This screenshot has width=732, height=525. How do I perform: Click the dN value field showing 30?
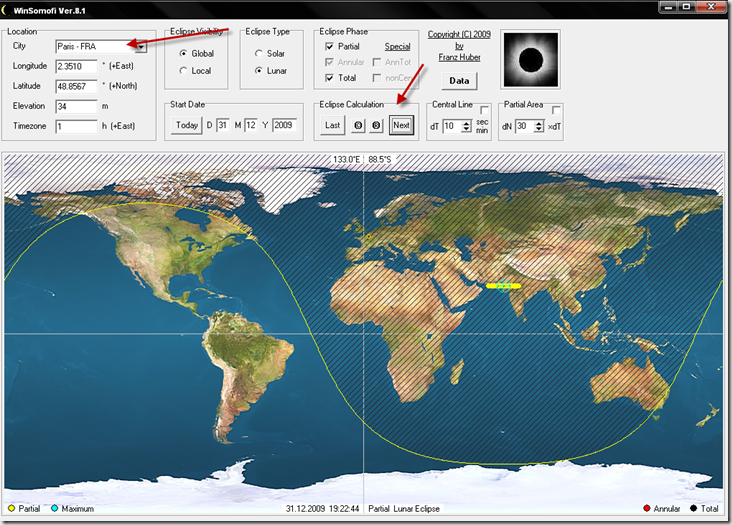point(524,126)
